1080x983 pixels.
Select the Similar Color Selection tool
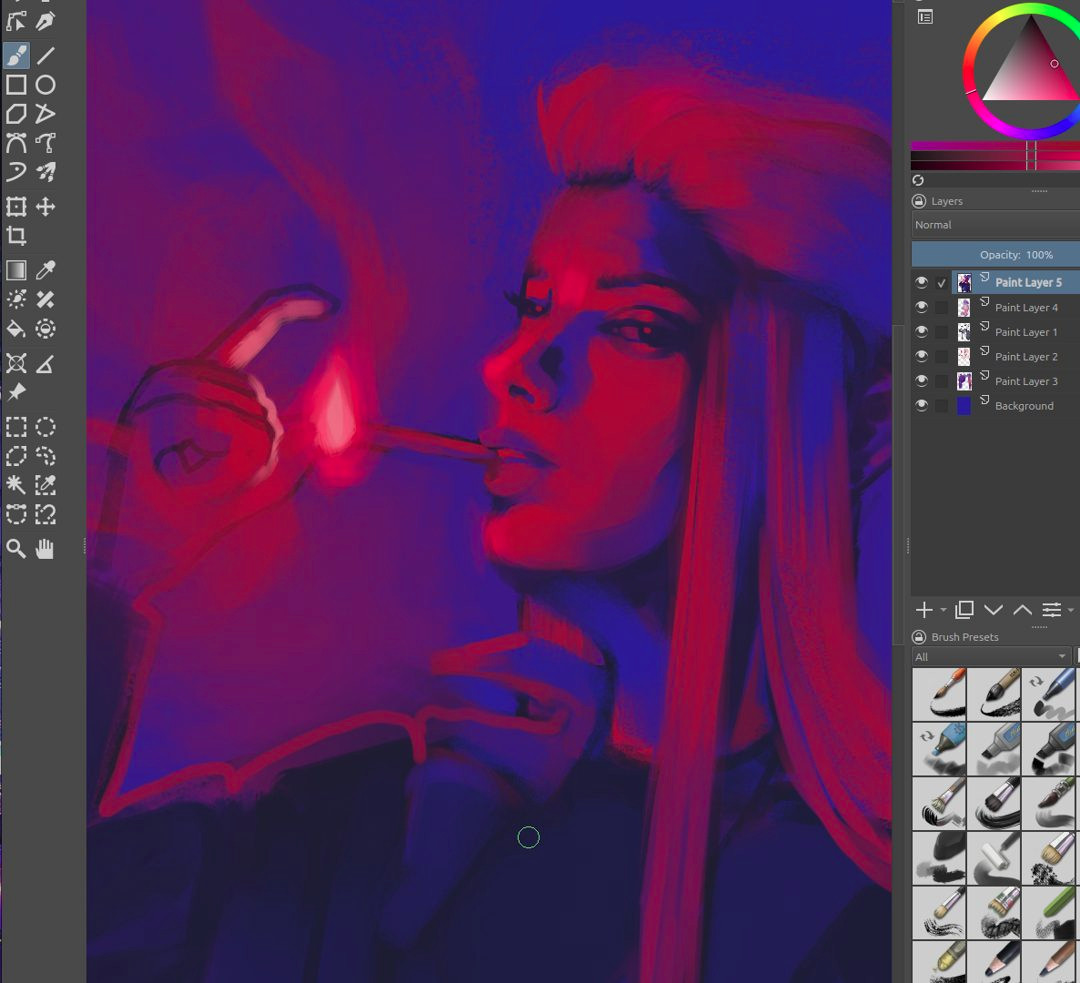pyautogui.click(x=45, y=485)
